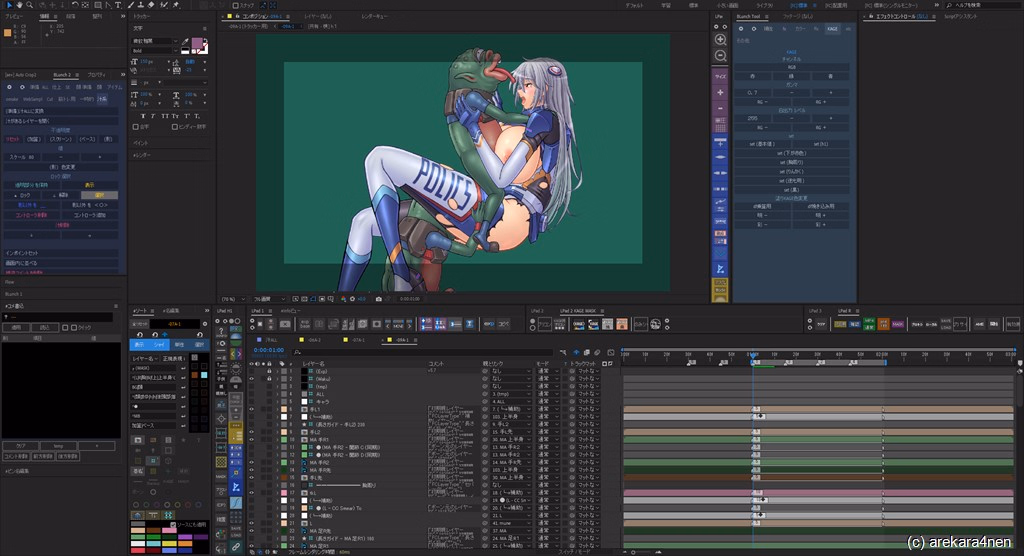Click the zoom-out magnifier in LPre panel
Viewport: 1024px width, 556px height.
click(x=720, y=56)
